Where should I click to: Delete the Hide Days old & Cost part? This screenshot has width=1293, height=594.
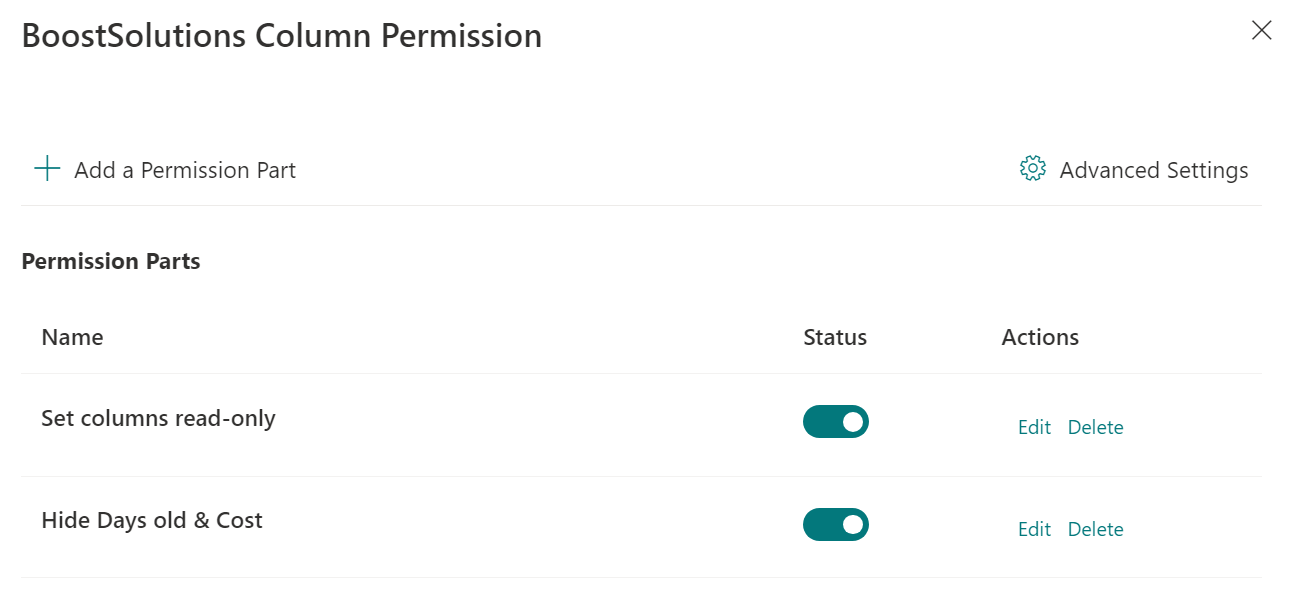(1095, 529)
